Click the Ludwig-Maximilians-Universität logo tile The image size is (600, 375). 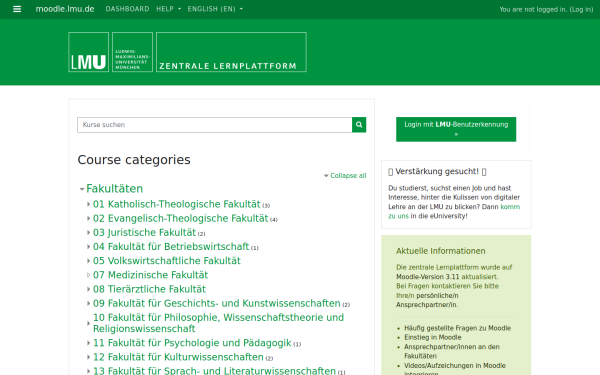[x=132, y=52]
